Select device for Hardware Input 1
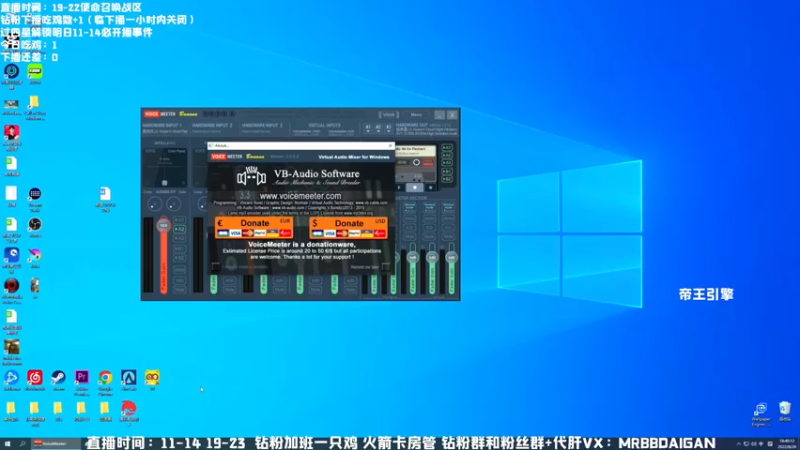 click(x=164, y=131)
